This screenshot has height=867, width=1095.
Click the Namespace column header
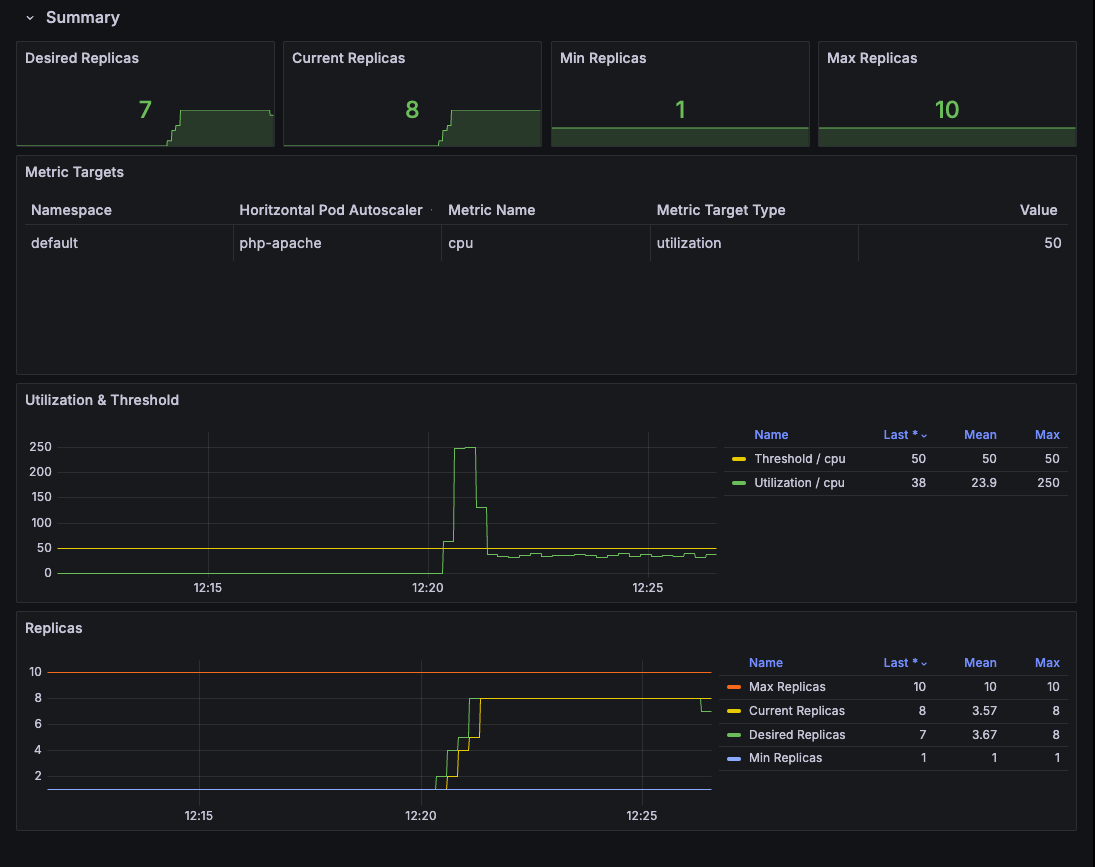point(71,210)
